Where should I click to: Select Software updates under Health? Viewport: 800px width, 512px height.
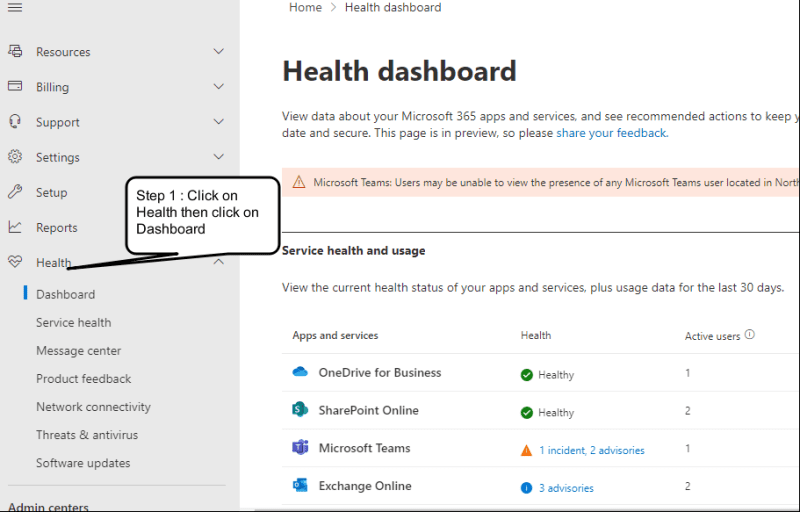83,463
